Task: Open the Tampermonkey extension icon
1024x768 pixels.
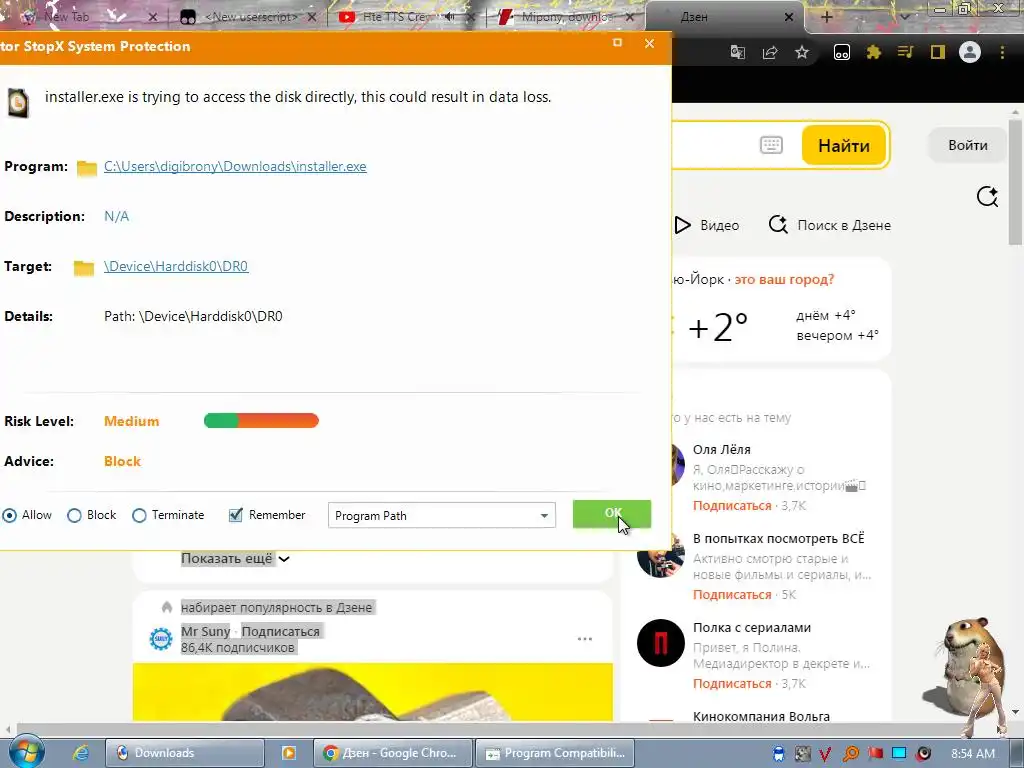Action: point(842,52)
